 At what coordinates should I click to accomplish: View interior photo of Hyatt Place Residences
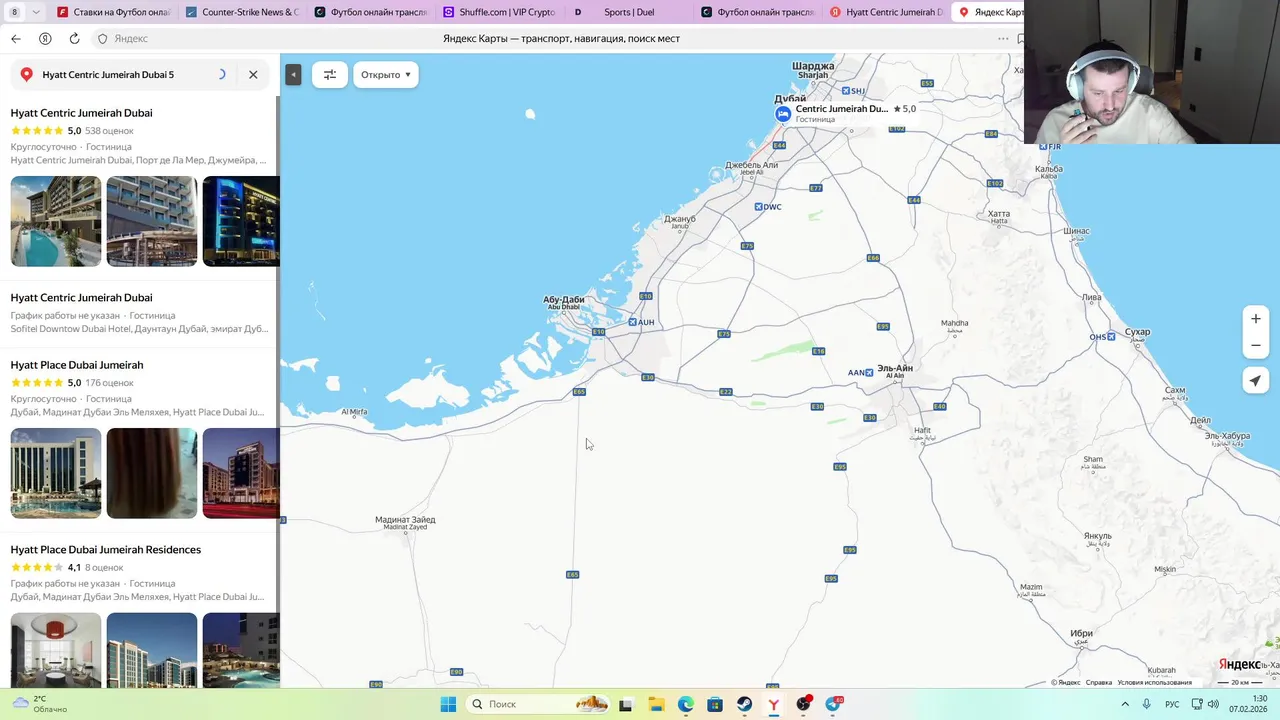coord(56,650)
